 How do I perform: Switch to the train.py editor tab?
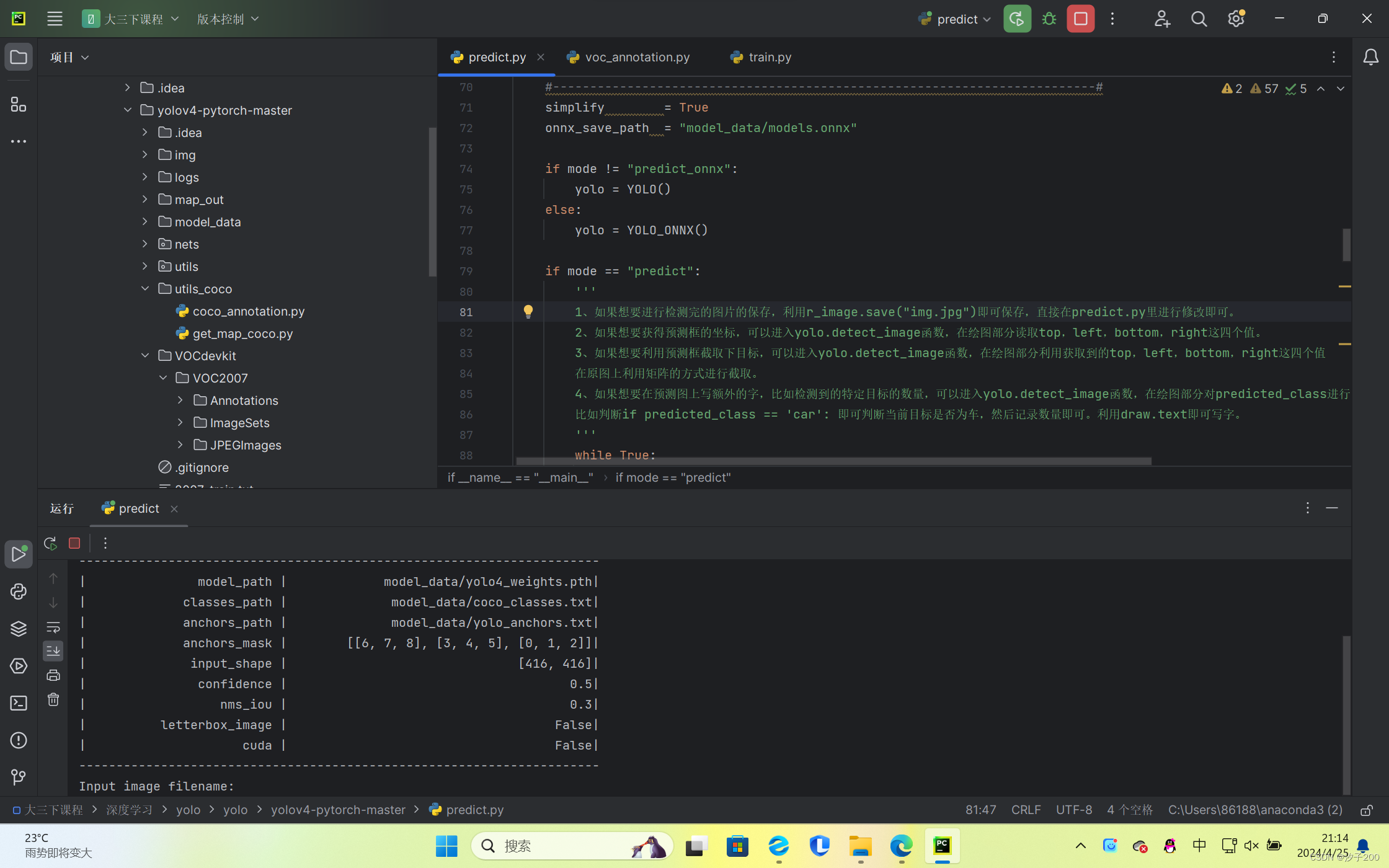(x=769, y=57)
